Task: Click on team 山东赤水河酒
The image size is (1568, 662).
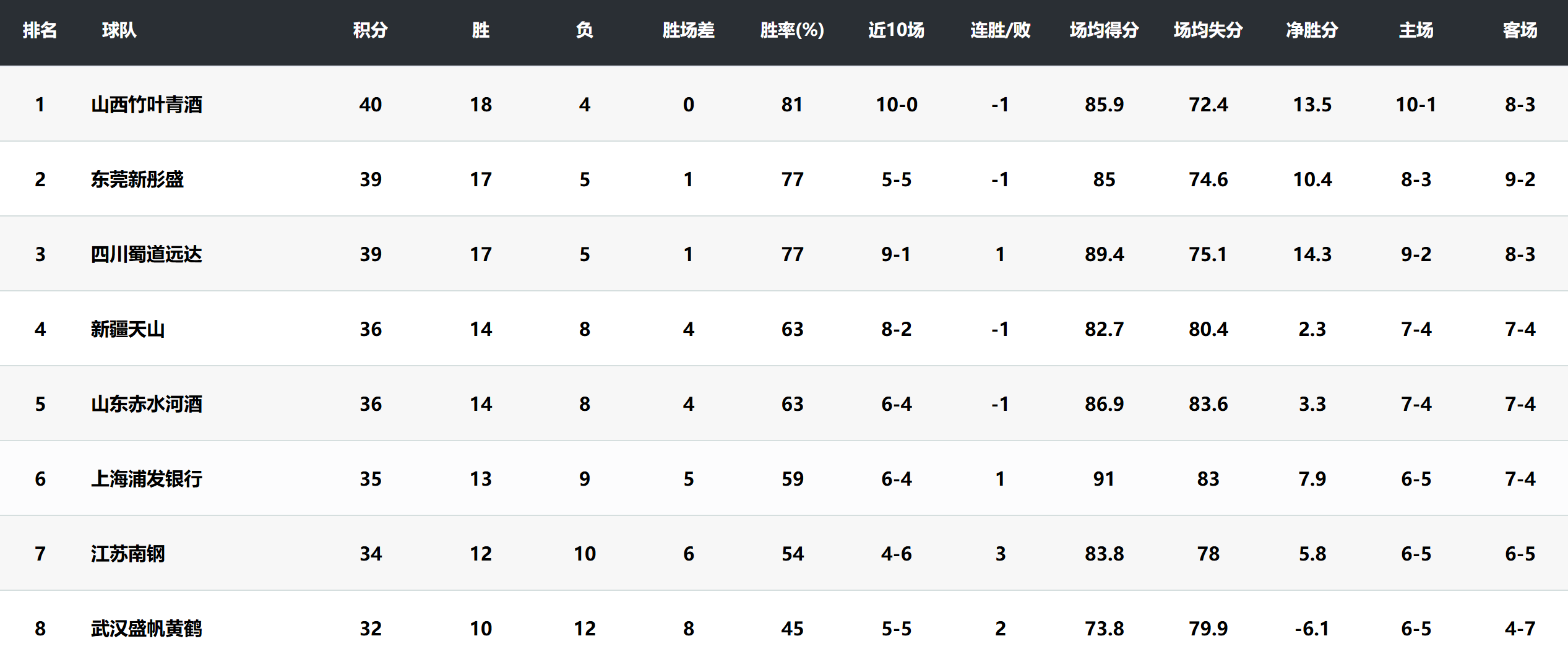Action: click(x=147, y=404)
